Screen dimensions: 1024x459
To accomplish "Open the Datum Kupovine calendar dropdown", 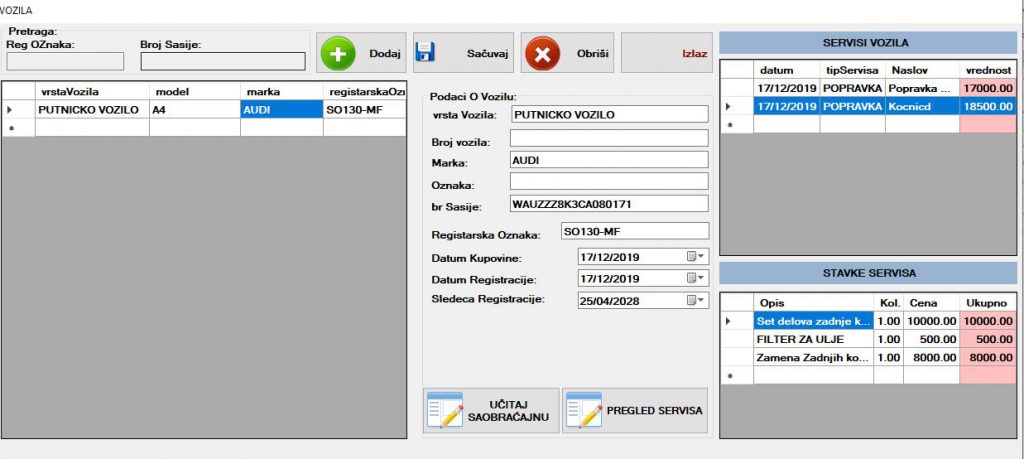I will (x=695, y=257).
